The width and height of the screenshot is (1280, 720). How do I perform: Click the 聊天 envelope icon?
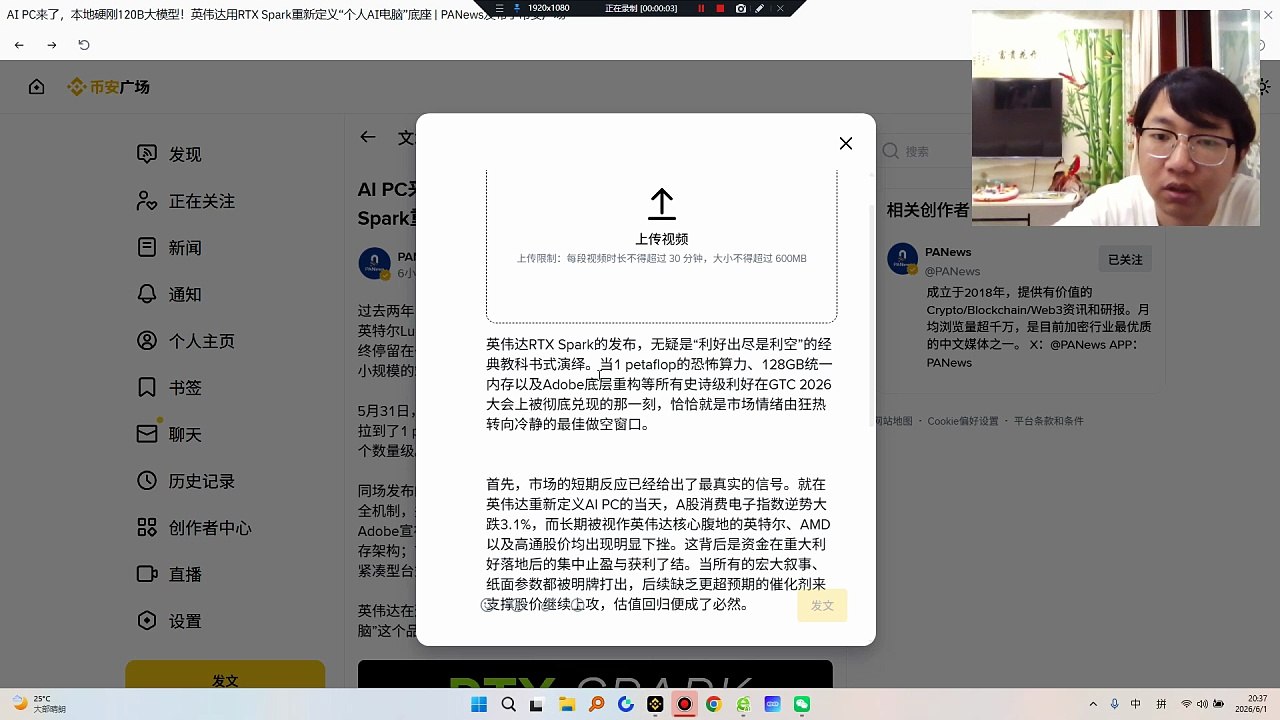tap(147, 434)
